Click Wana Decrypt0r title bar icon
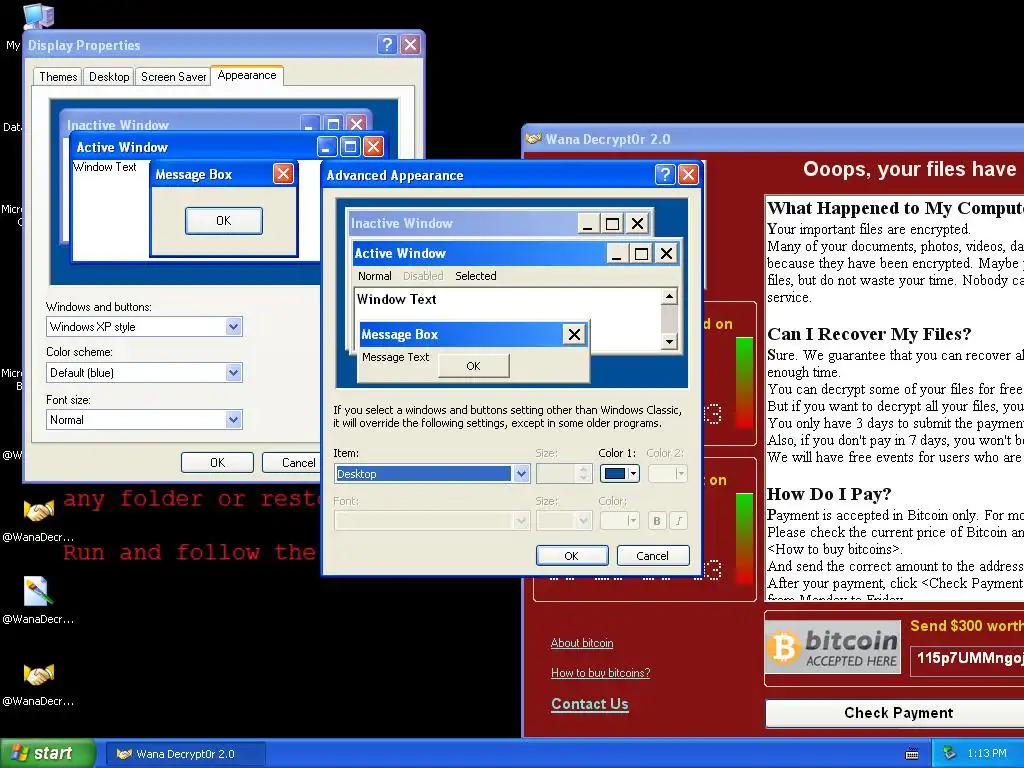The height and width of the screenshot is (768, 1024). coord(534,138)
